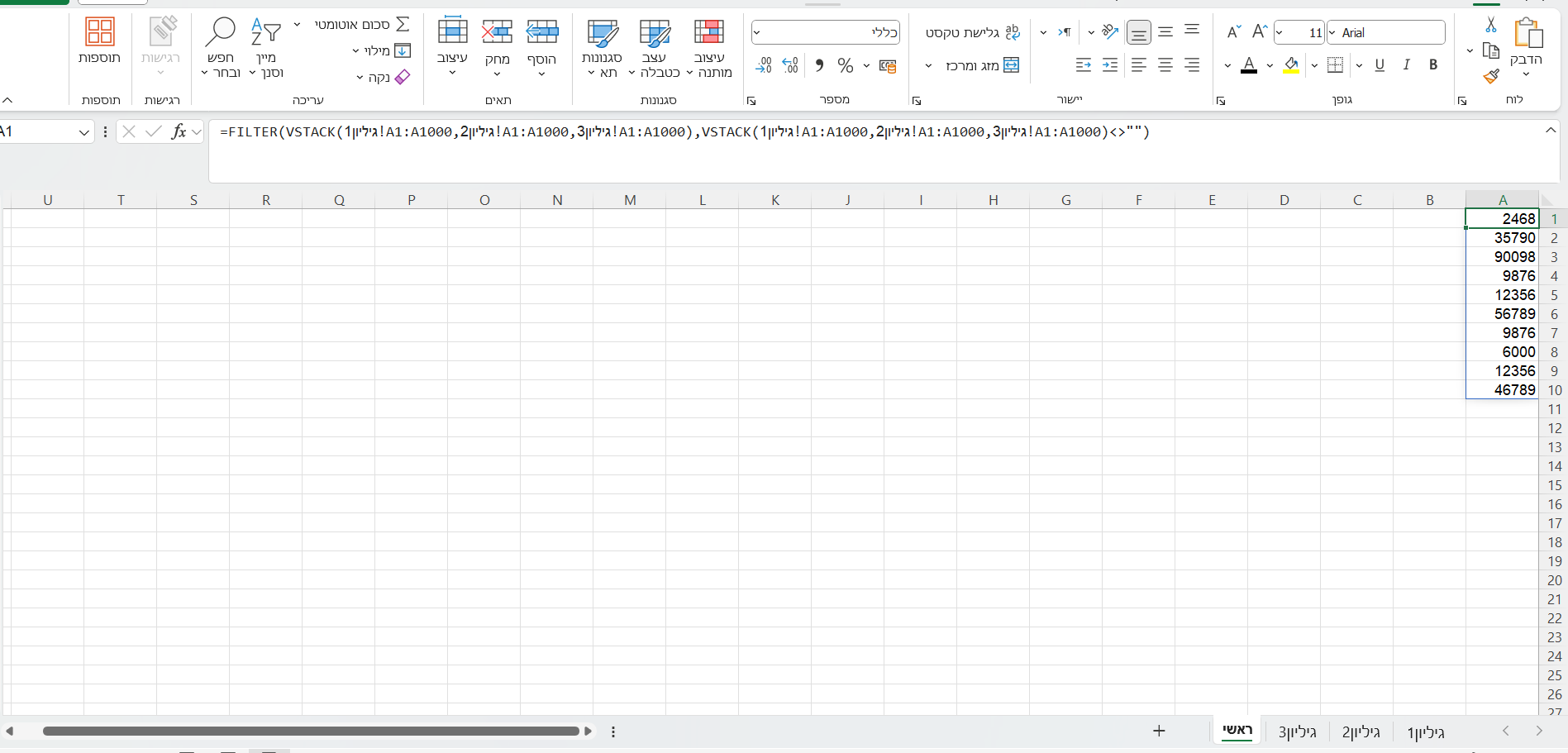Image resolution: width=1568 pixels, height=753 pixels.
Task: Open the Add-ins (תוספות) button
Action: point(100,41)
